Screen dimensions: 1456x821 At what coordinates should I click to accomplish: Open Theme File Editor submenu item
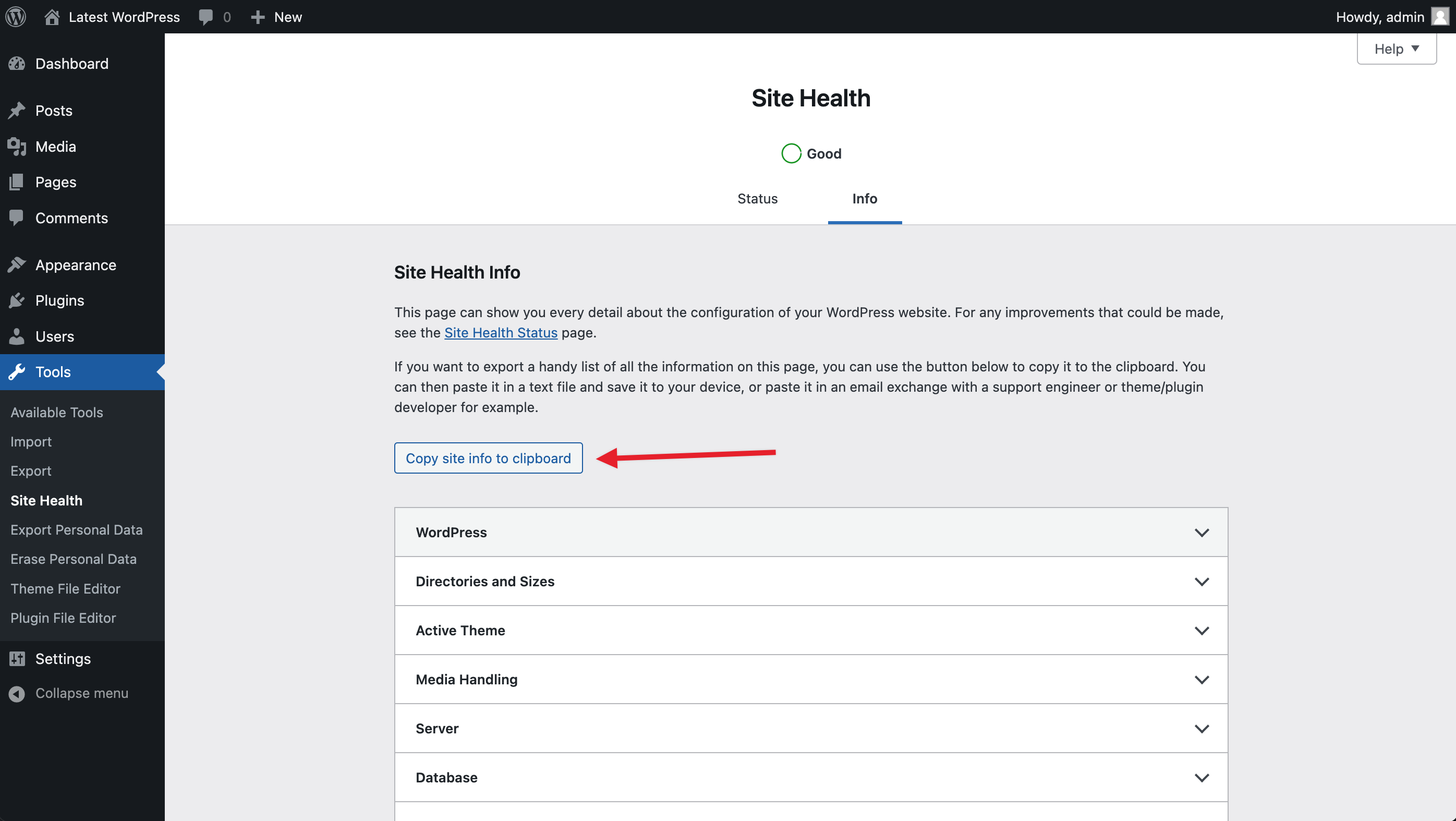click(65, 588)
